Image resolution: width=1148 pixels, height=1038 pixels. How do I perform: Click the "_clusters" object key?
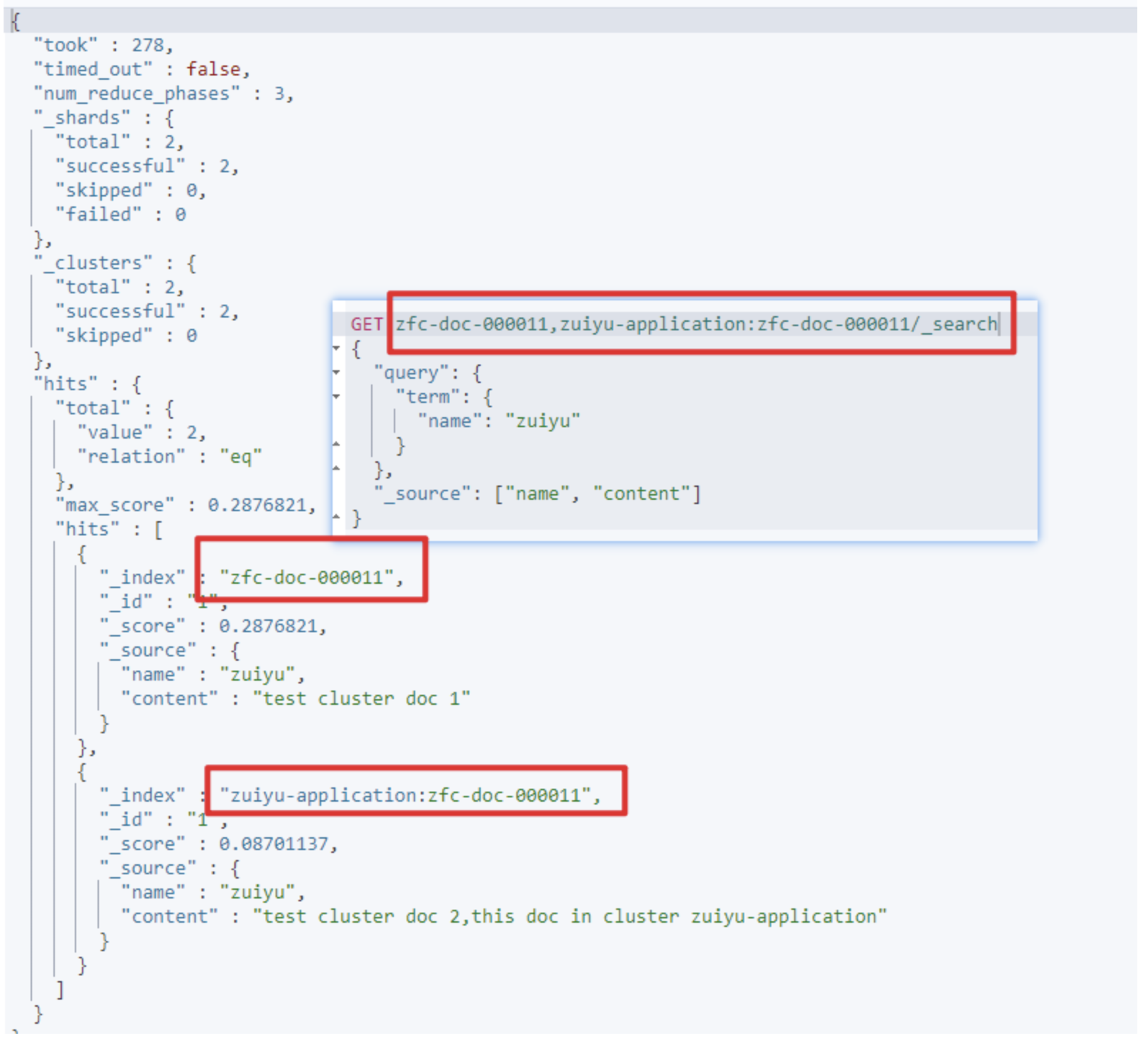(x=93, y=263)
